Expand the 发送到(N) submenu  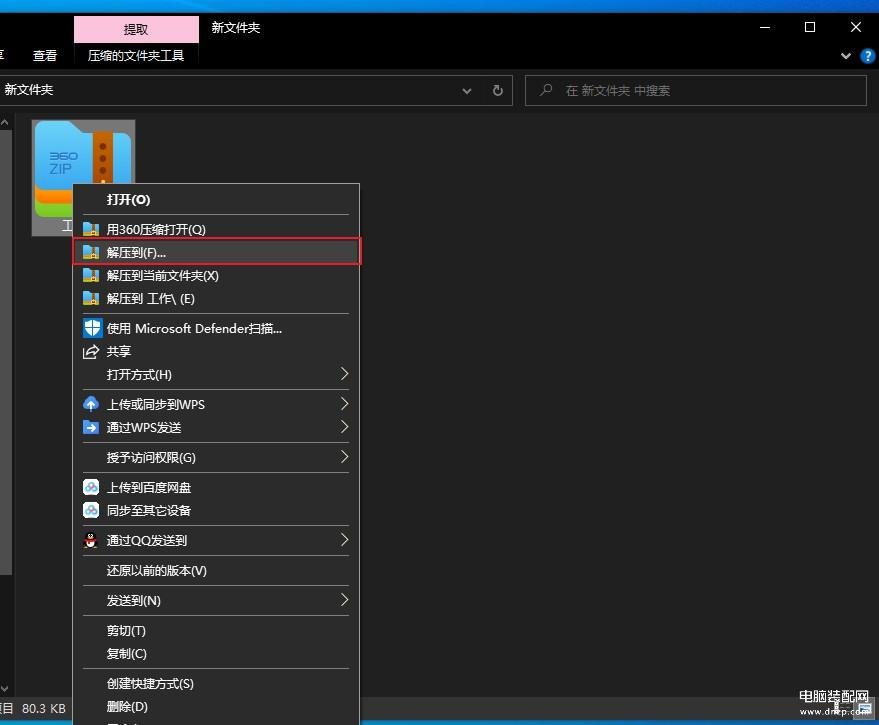tap(344, 600)
